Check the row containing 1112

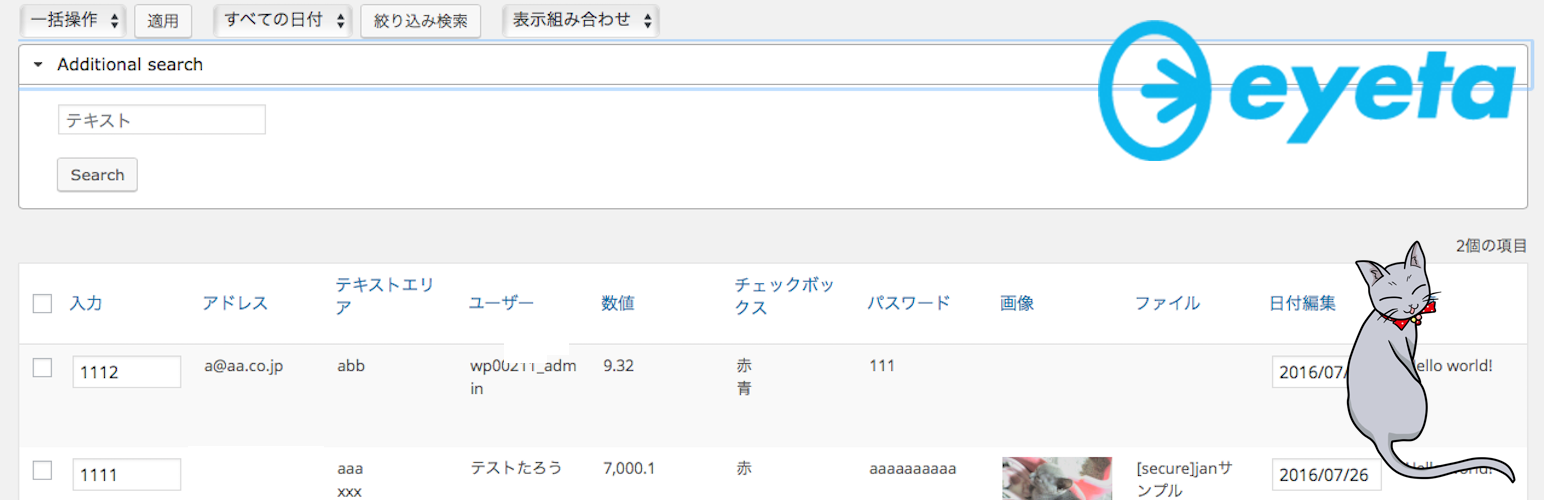tap(42, 368)
